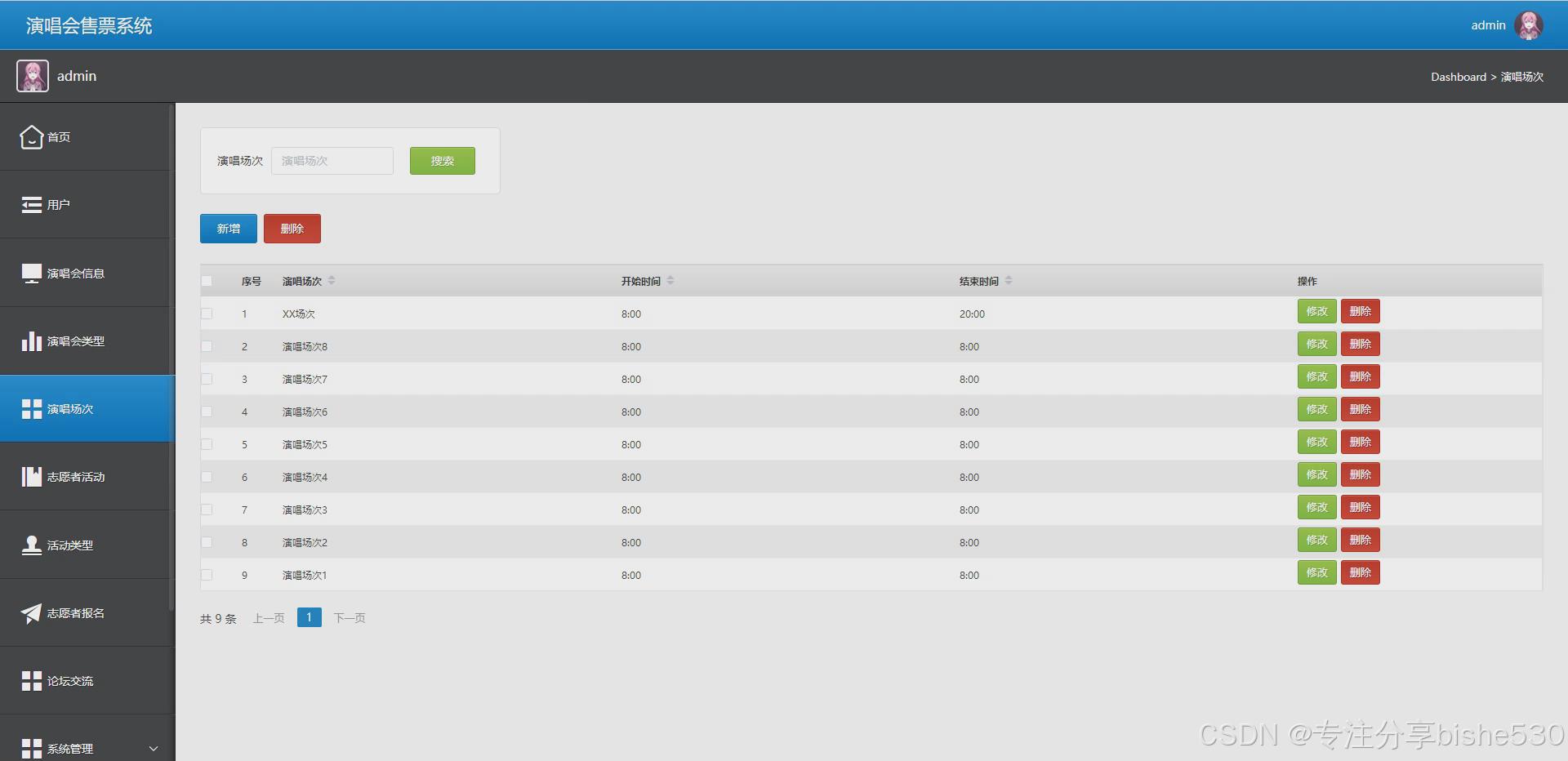
Task: Sort the table by 开始时间 column
Action: click(x=670, y=281)
